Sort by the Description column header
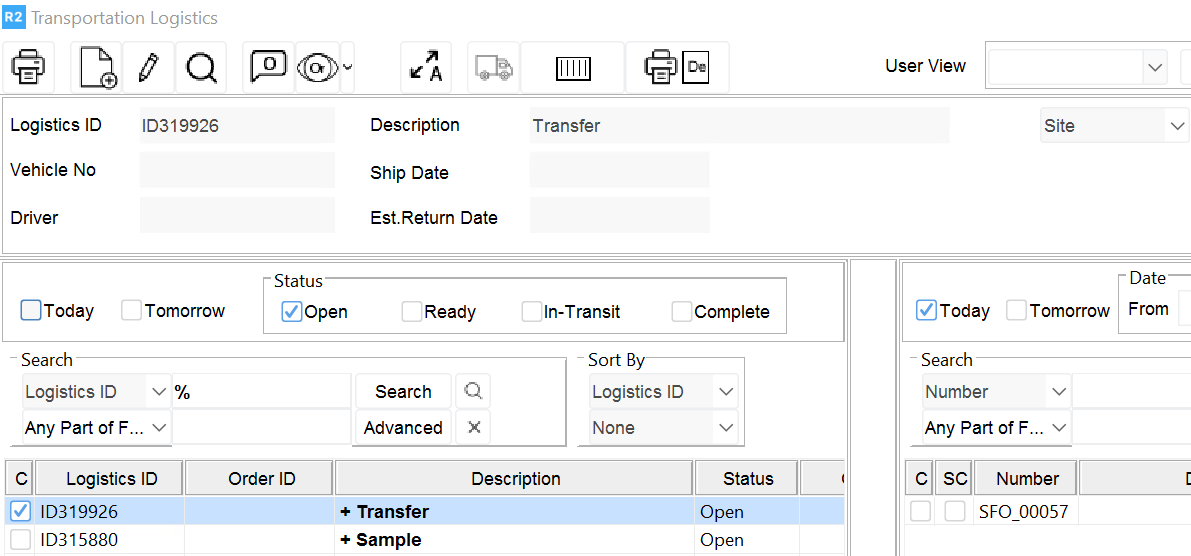 click(x=515, y=479)
